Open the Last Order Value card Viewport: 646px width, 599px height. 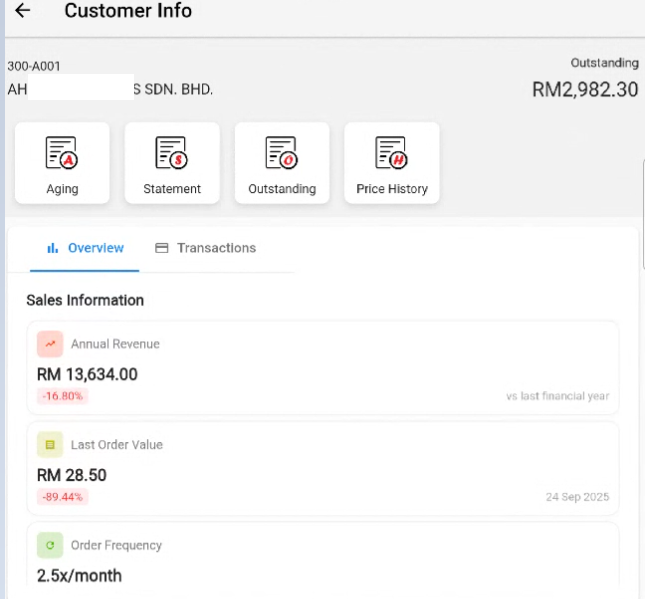(x=322, y=469)
